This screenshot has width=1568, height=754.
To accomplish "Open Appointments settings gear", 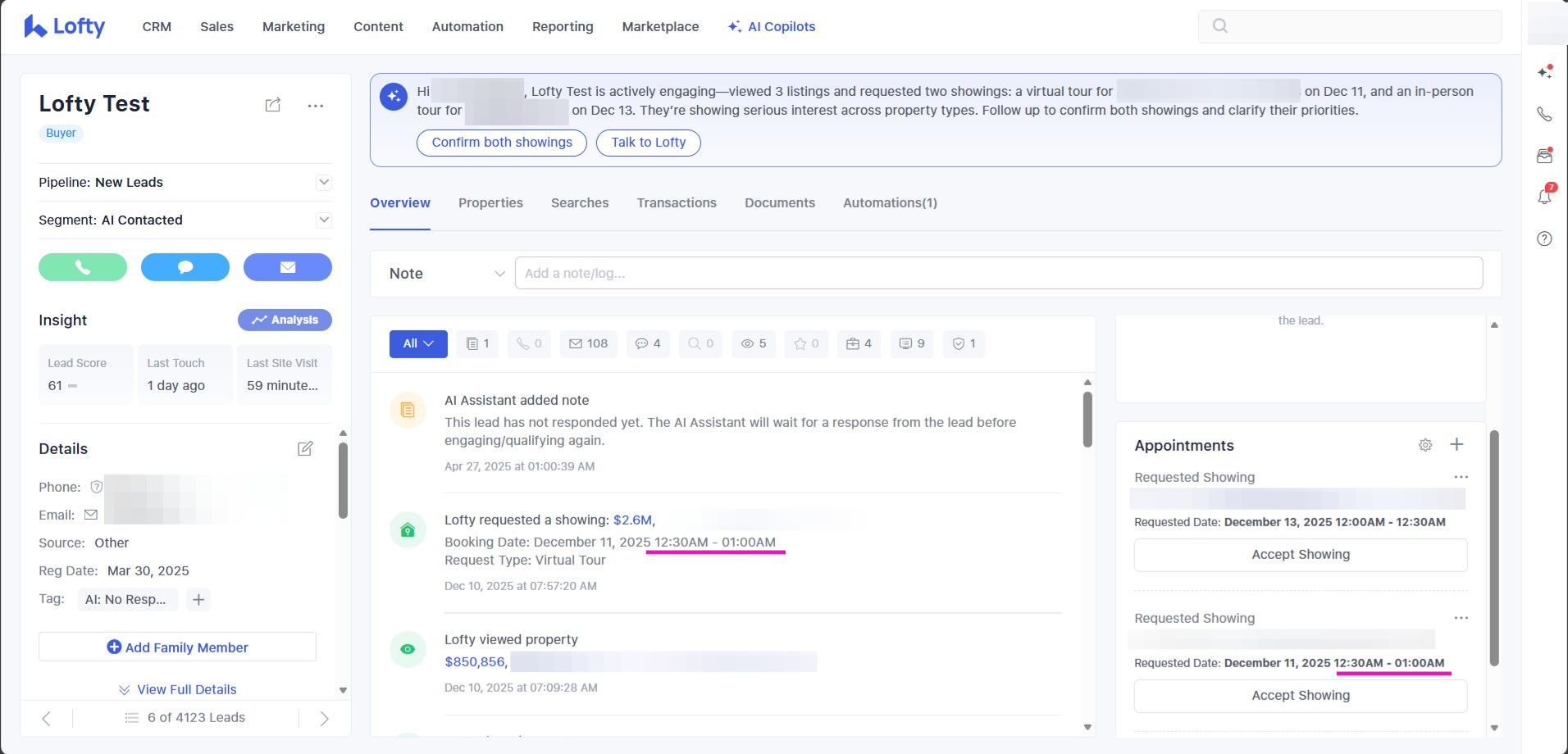I will tap(1425, 445).
